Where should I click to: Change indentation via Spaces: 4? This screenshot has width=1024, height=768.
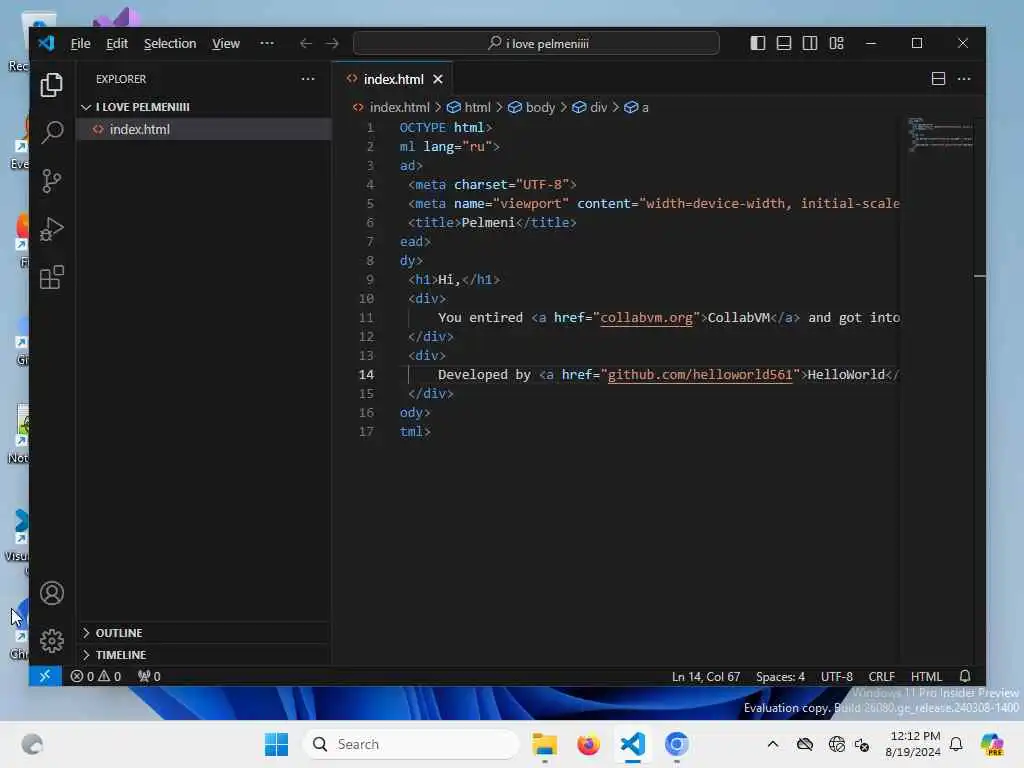point(780,677)
